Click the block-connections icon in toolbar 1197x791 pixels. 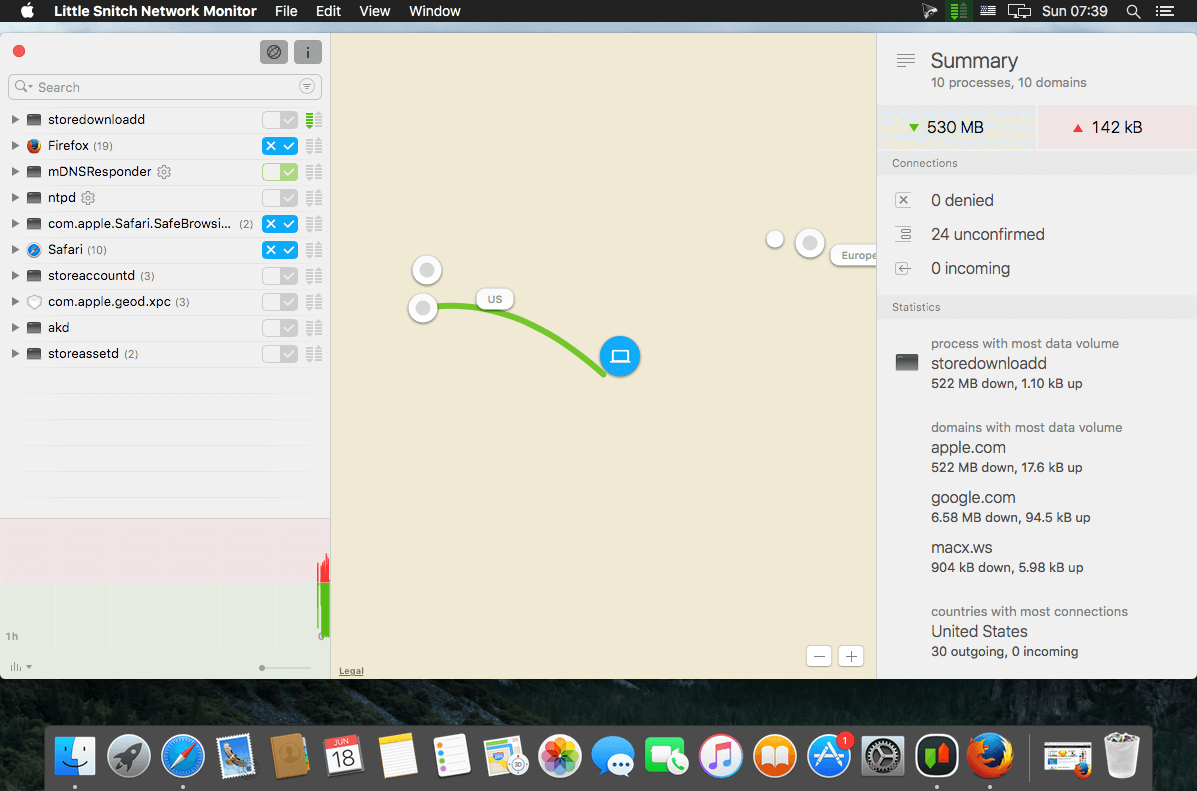274,52
